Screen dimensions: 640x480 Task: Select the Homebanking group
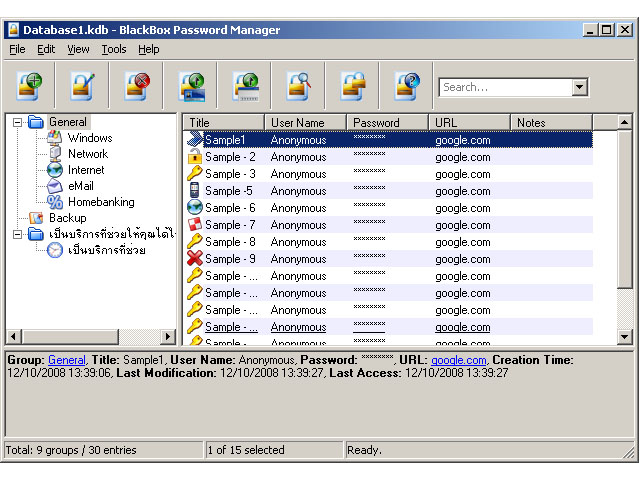pos(101,202)
